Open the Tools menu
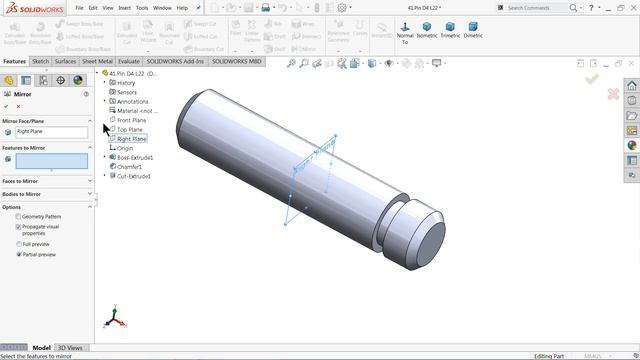This screenshot has height=360, width=640. tap(142, 8)
